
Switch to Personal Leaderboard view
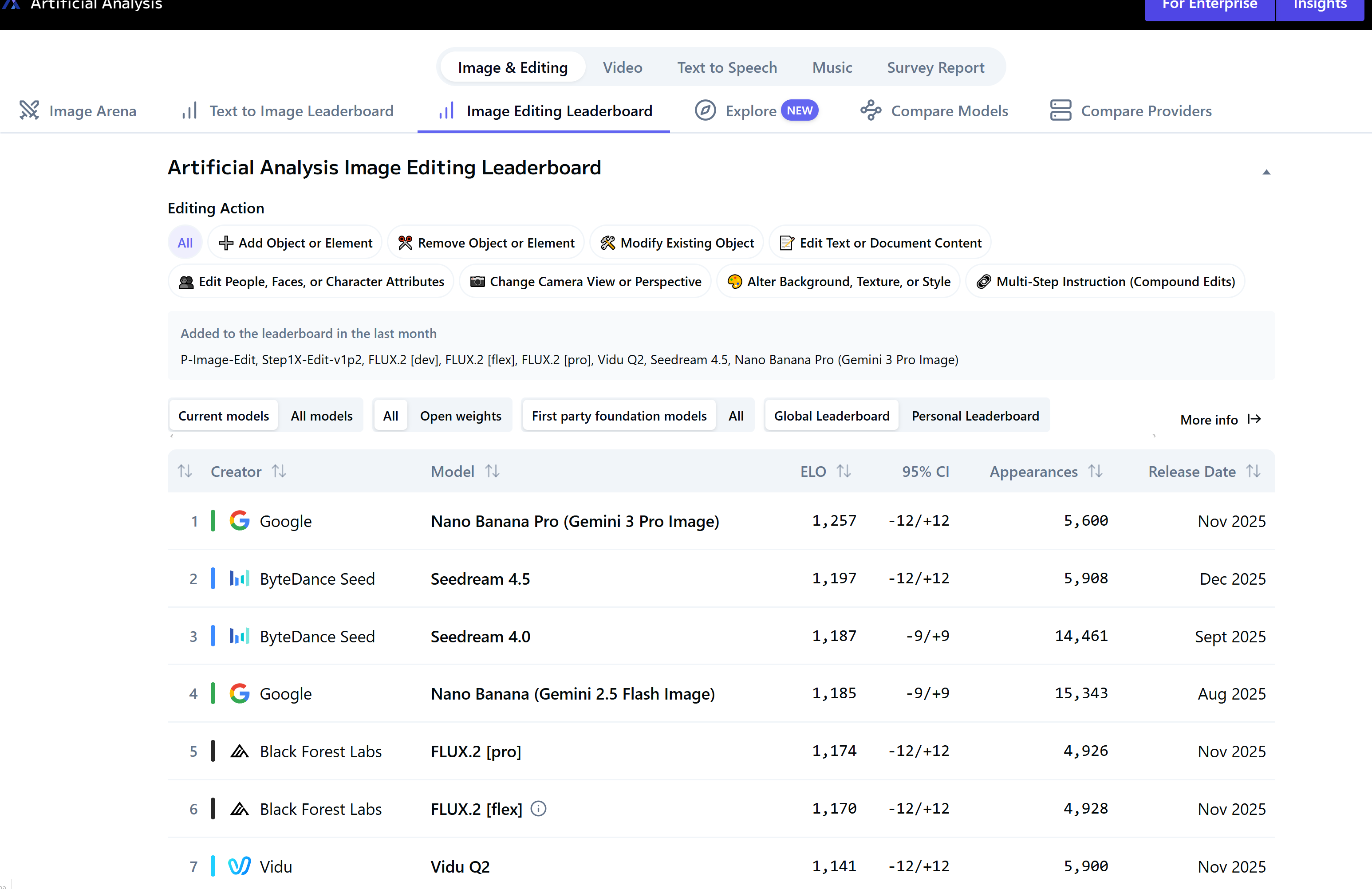tap(975, 416)
